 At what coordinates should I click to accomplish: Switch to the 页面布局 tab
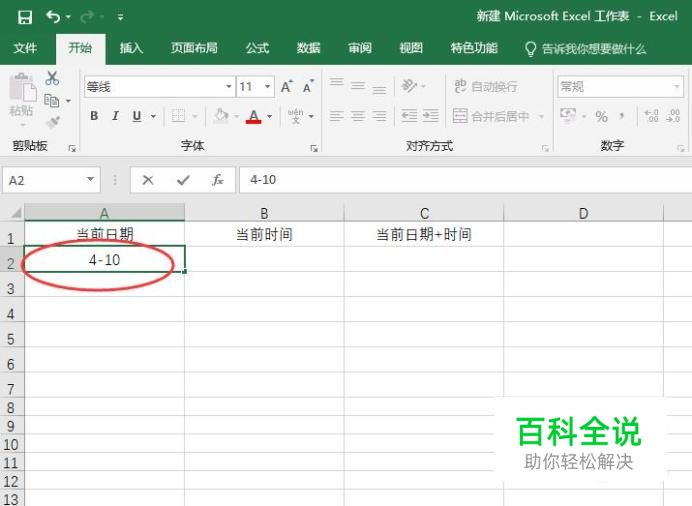click(x=194, y=48)
